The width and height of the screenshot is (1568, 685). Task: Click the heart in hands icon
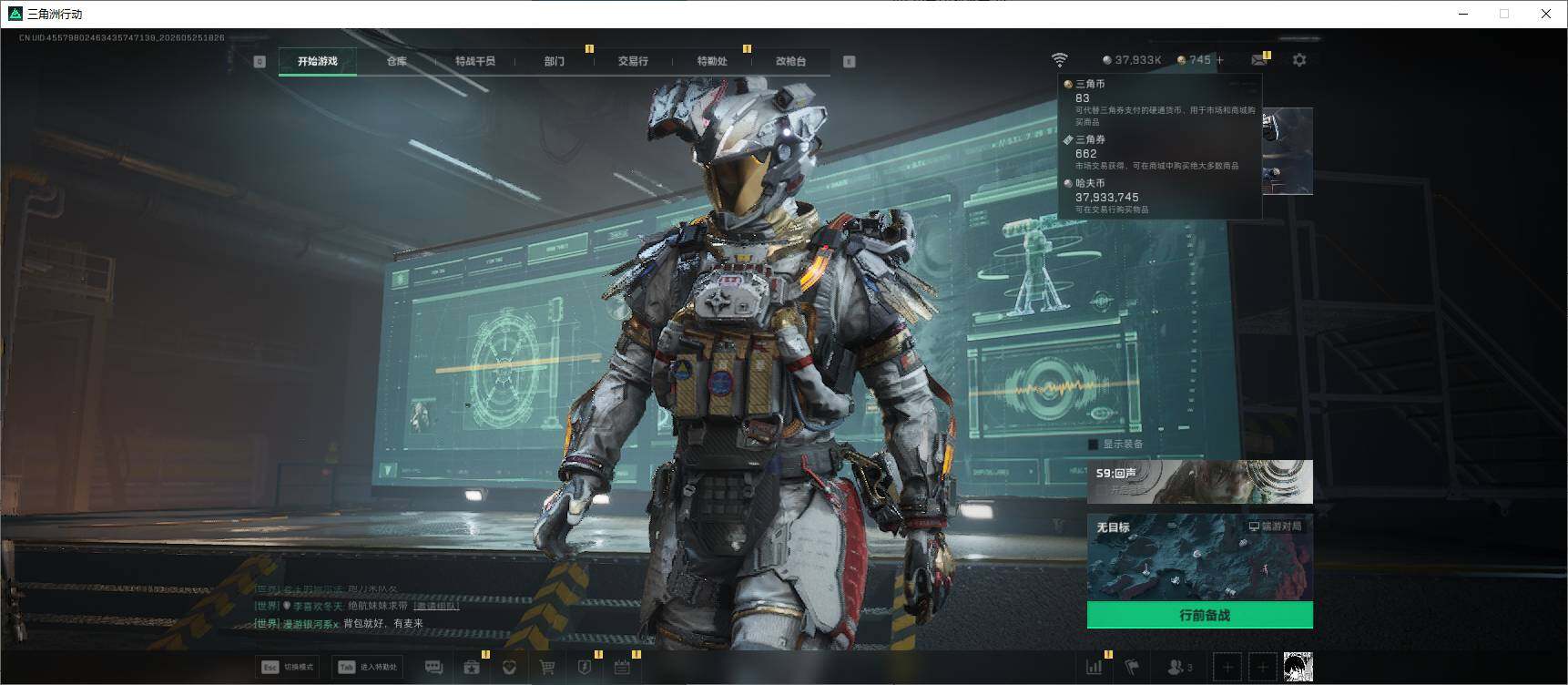pos(510,668)
